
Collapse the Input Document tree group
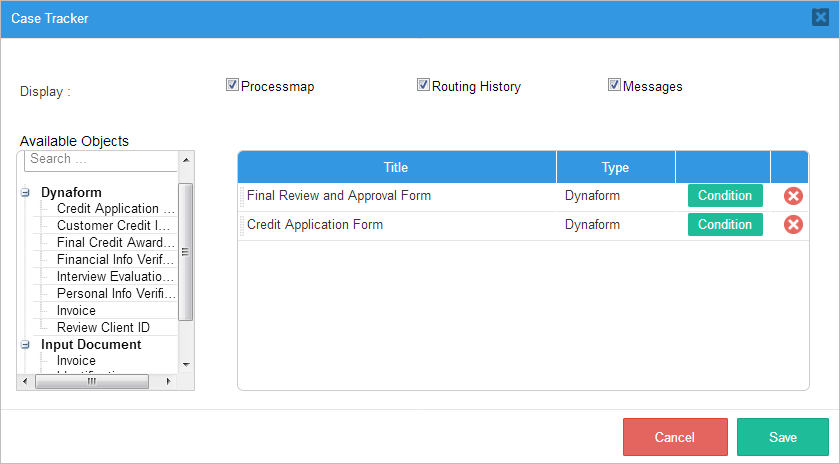(25, 345)
